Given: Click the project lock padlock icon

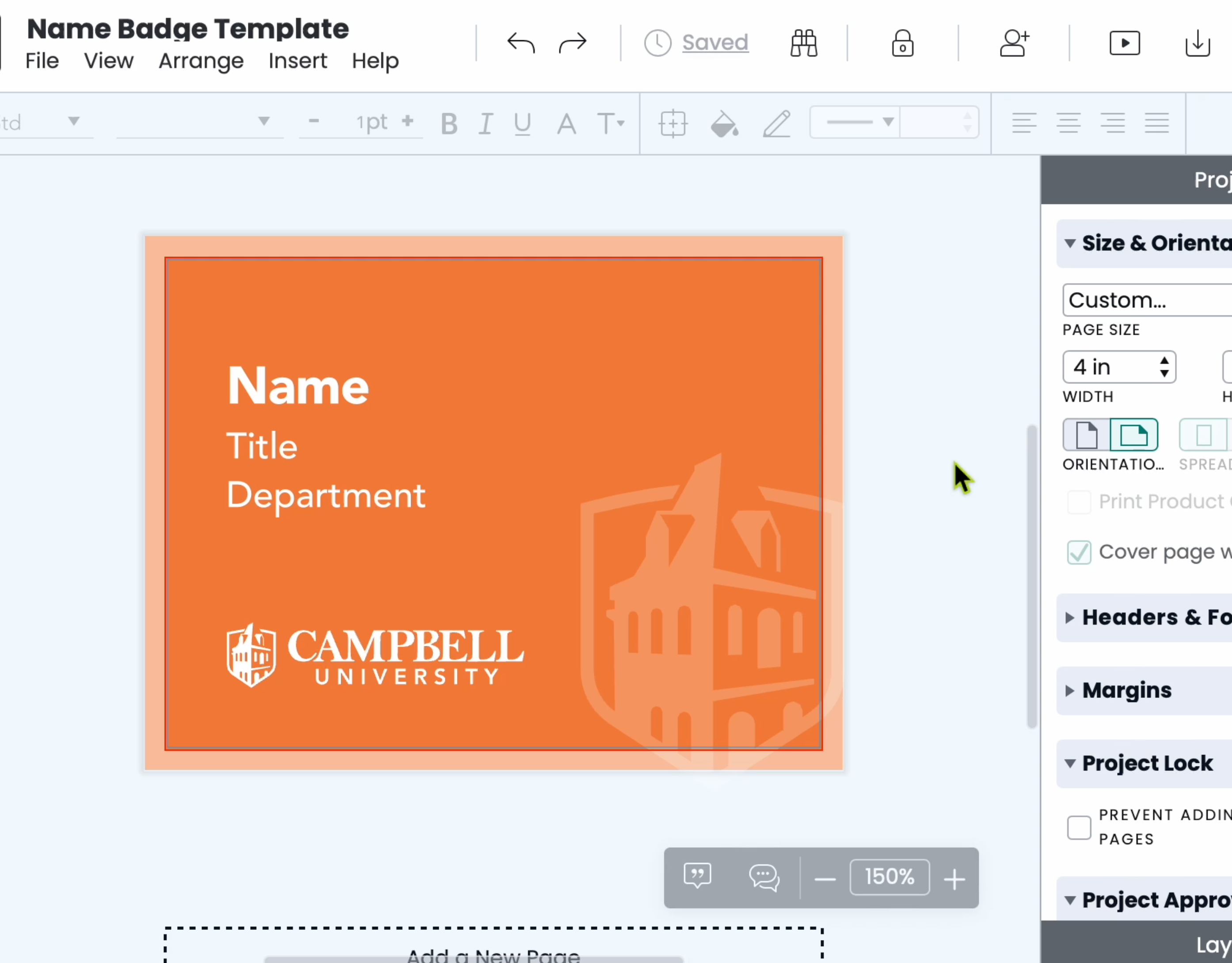Looking at the screenshot, I should click(x=902, y=43).
